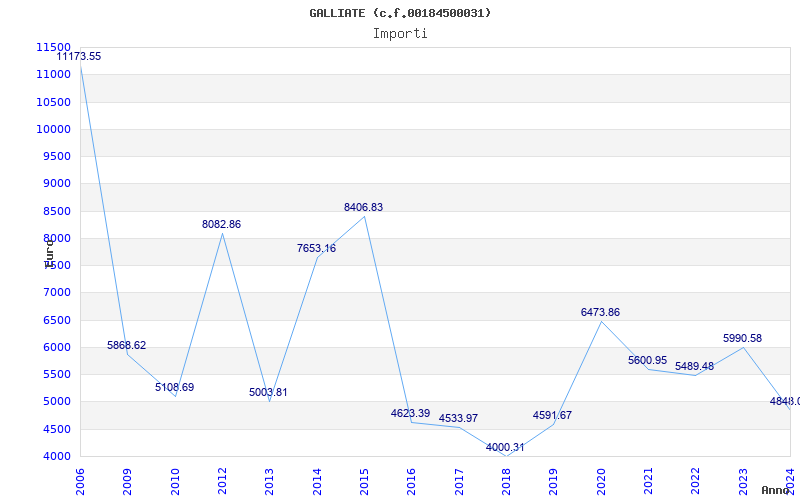This screenshot has width=800, height=500.
Task: Click the 10000 y-axis tick label
Action: pos(53,129)
